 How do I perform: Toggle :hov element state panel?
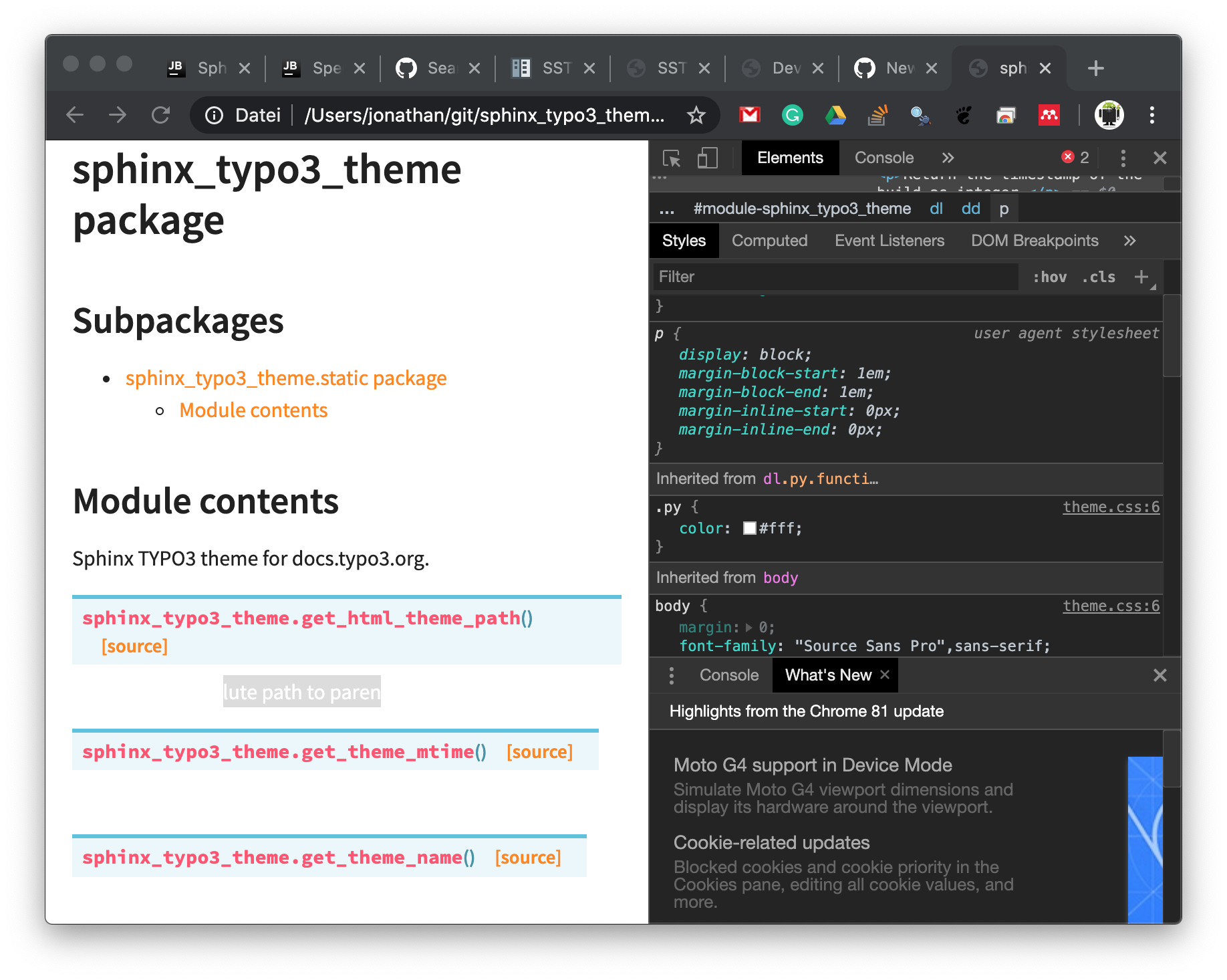pyautogui.click(x=1049, y=277)
